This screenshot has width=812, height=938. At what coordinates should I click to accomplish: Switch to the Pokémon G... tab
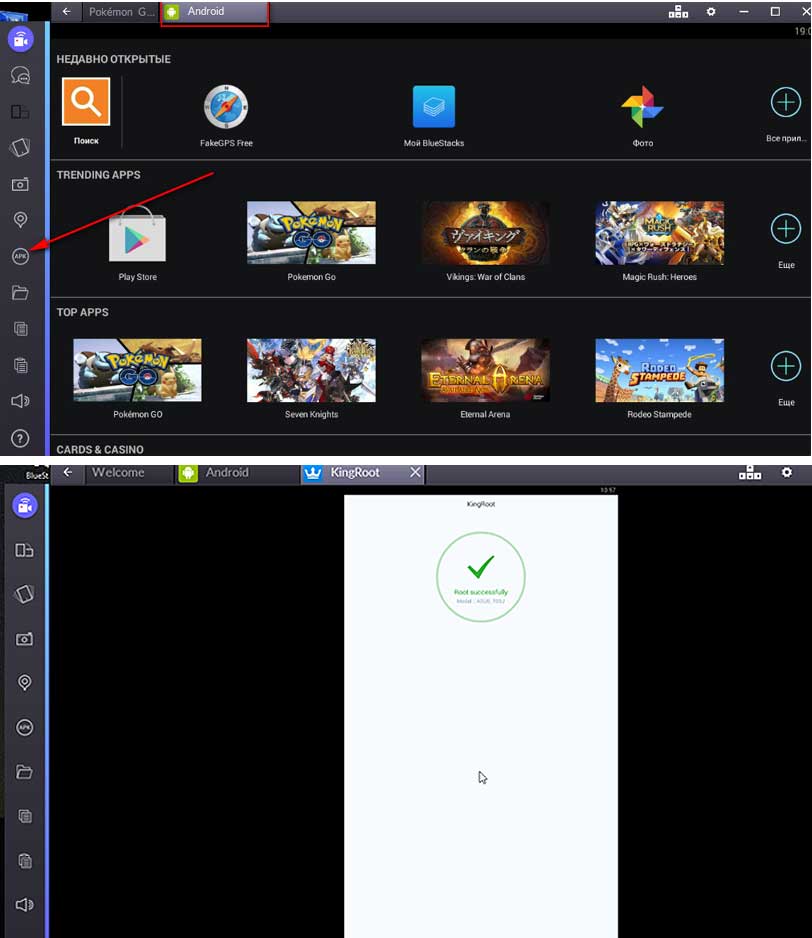tap(120, 11)
